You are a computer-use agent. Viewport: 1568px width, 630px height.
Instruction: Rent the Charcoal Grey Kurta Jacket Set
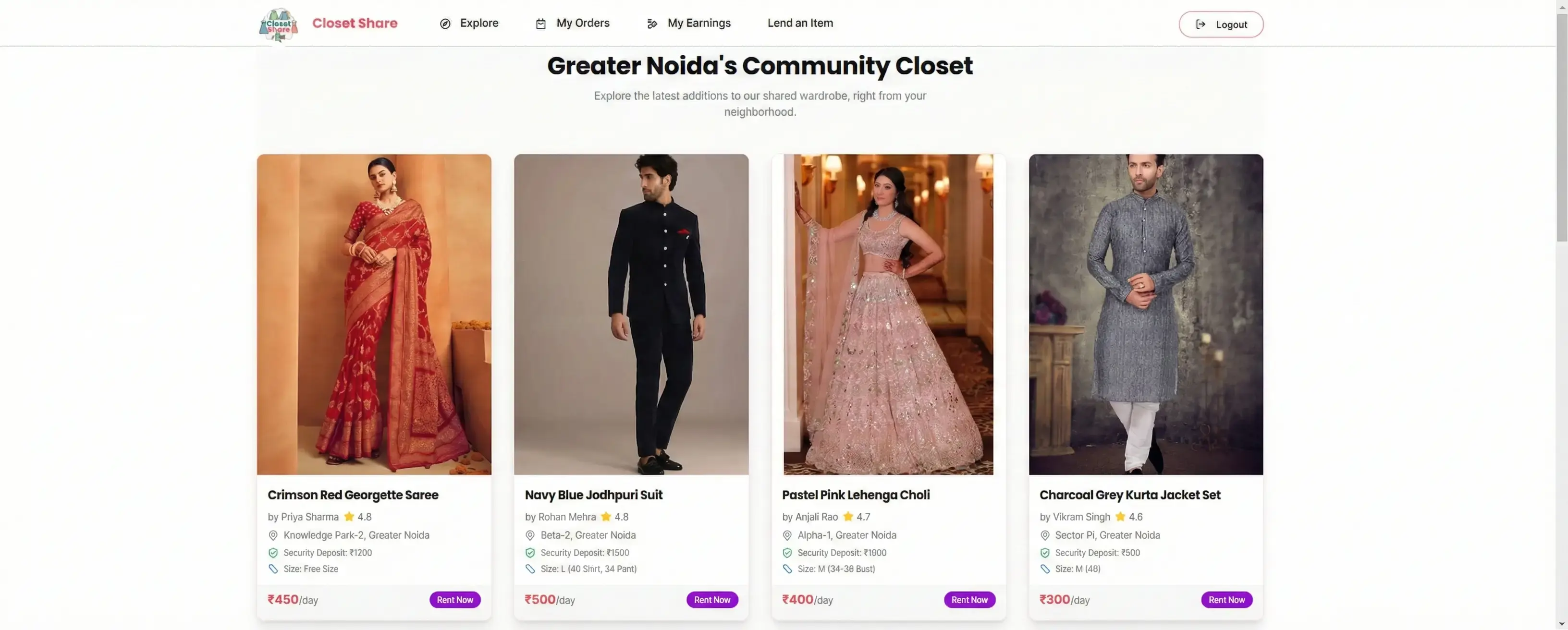(x=1226, y=600)
